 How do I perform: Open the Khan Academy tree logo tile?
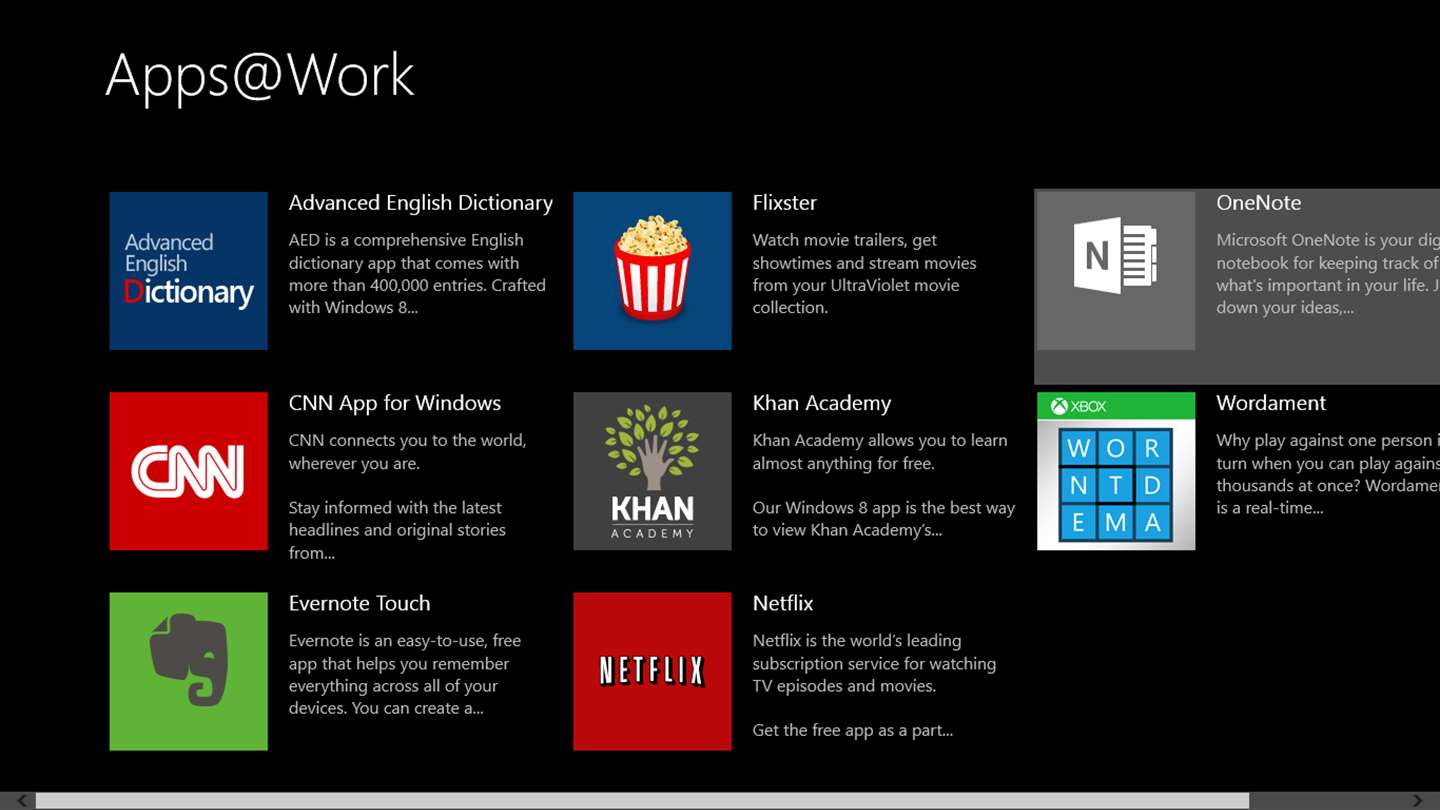[652, 471]
